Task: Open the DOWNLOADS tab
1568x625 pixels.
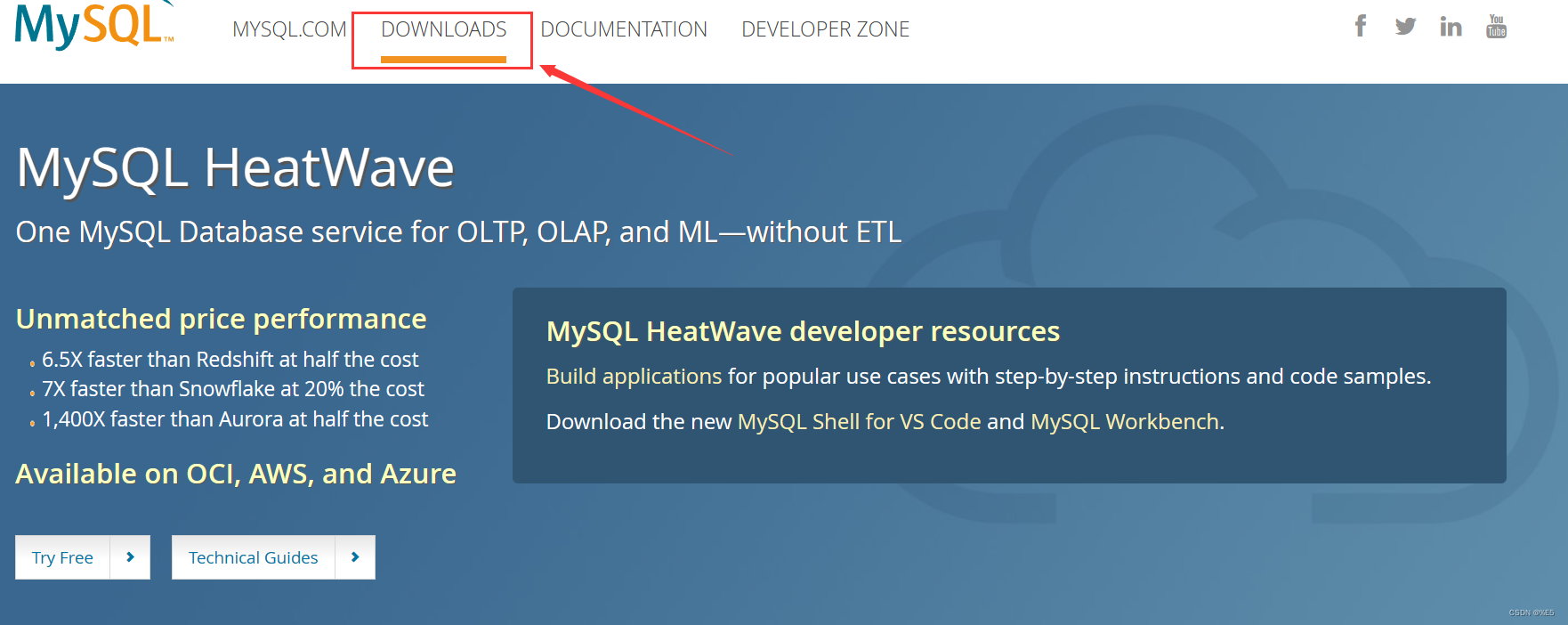Action: 444,29
